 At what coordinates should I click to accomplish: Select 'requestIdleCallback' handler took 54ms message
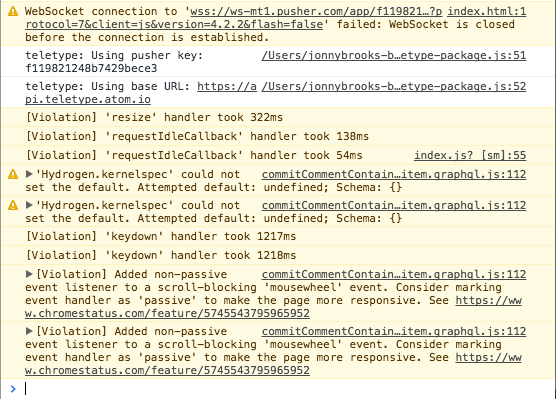coord(194,155)
